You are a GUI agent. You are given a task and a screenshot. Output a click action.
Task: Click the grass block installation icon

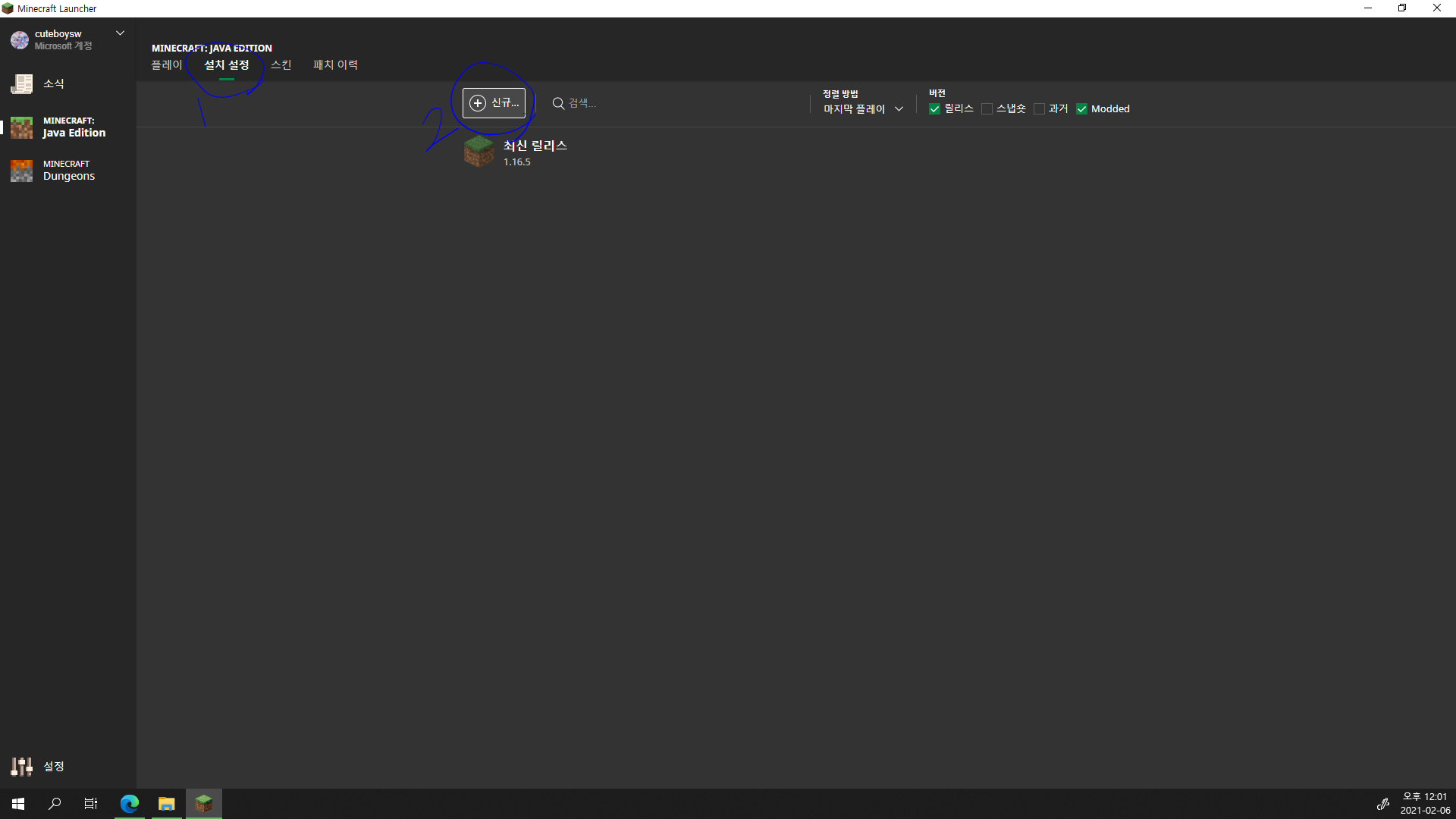[x=479, y=152]
